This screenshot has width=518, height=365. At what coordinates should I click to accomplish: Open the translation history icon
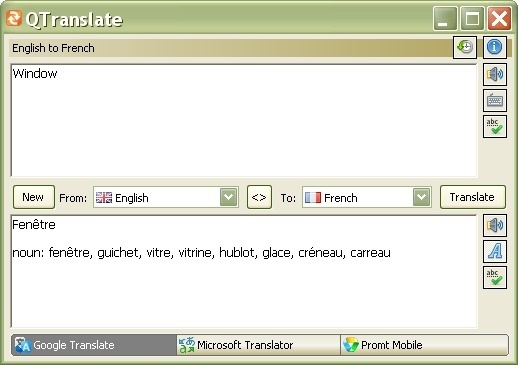(465, 47)
